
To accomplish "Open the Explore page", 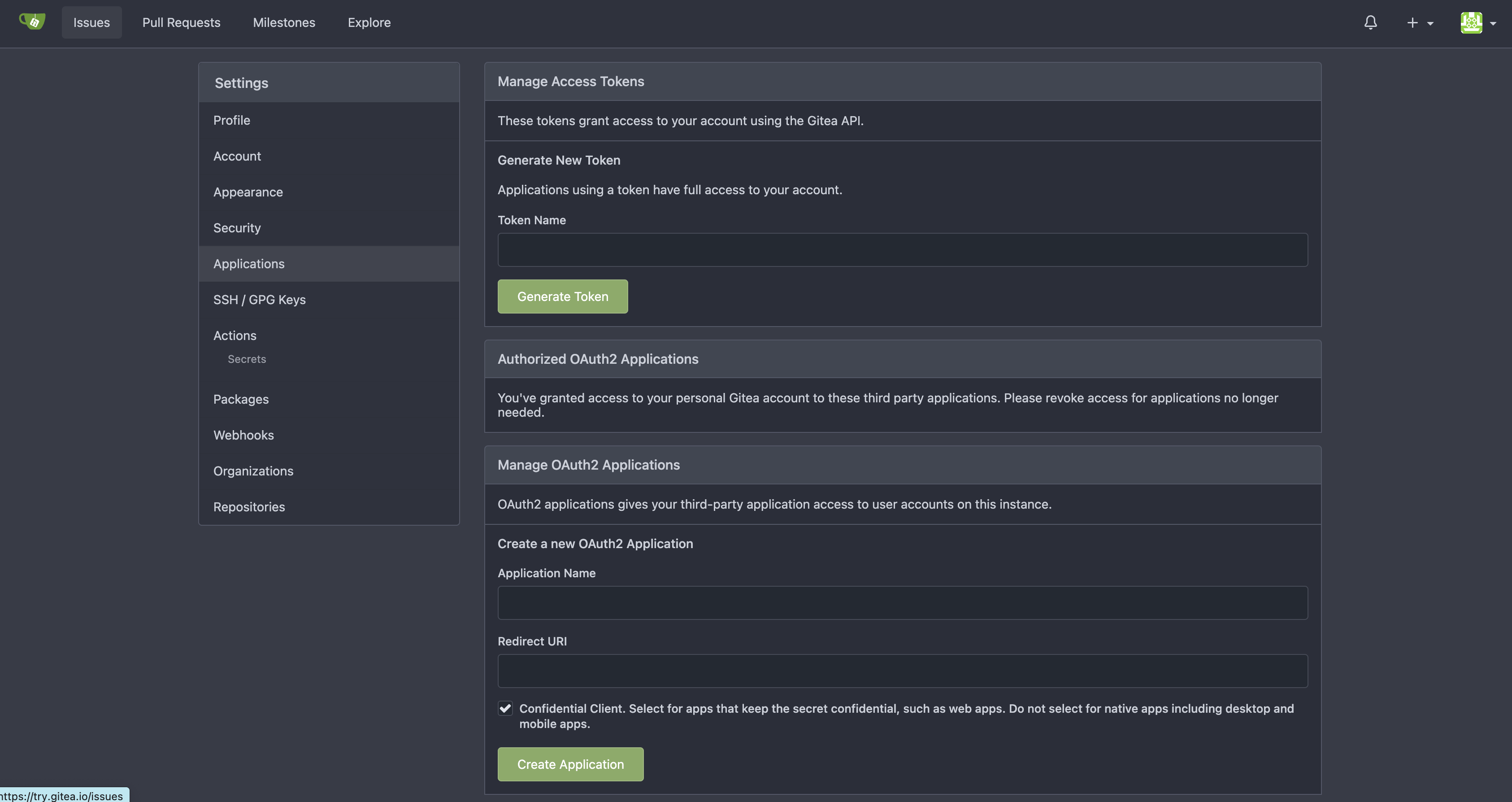I will click(369, 22).
